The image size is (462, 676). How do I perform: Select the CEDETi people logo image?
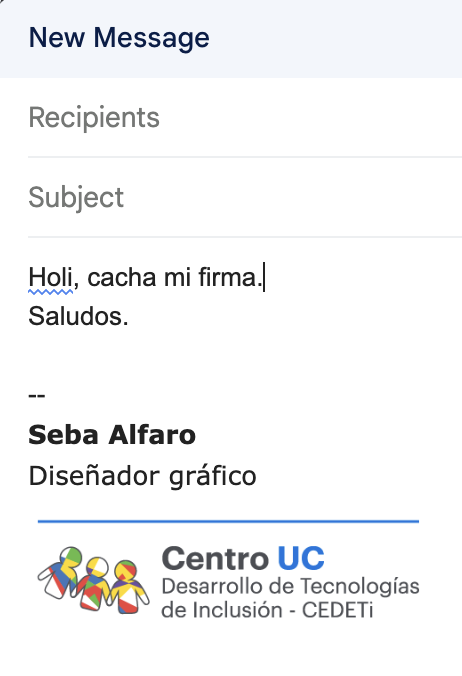point(94,580)
